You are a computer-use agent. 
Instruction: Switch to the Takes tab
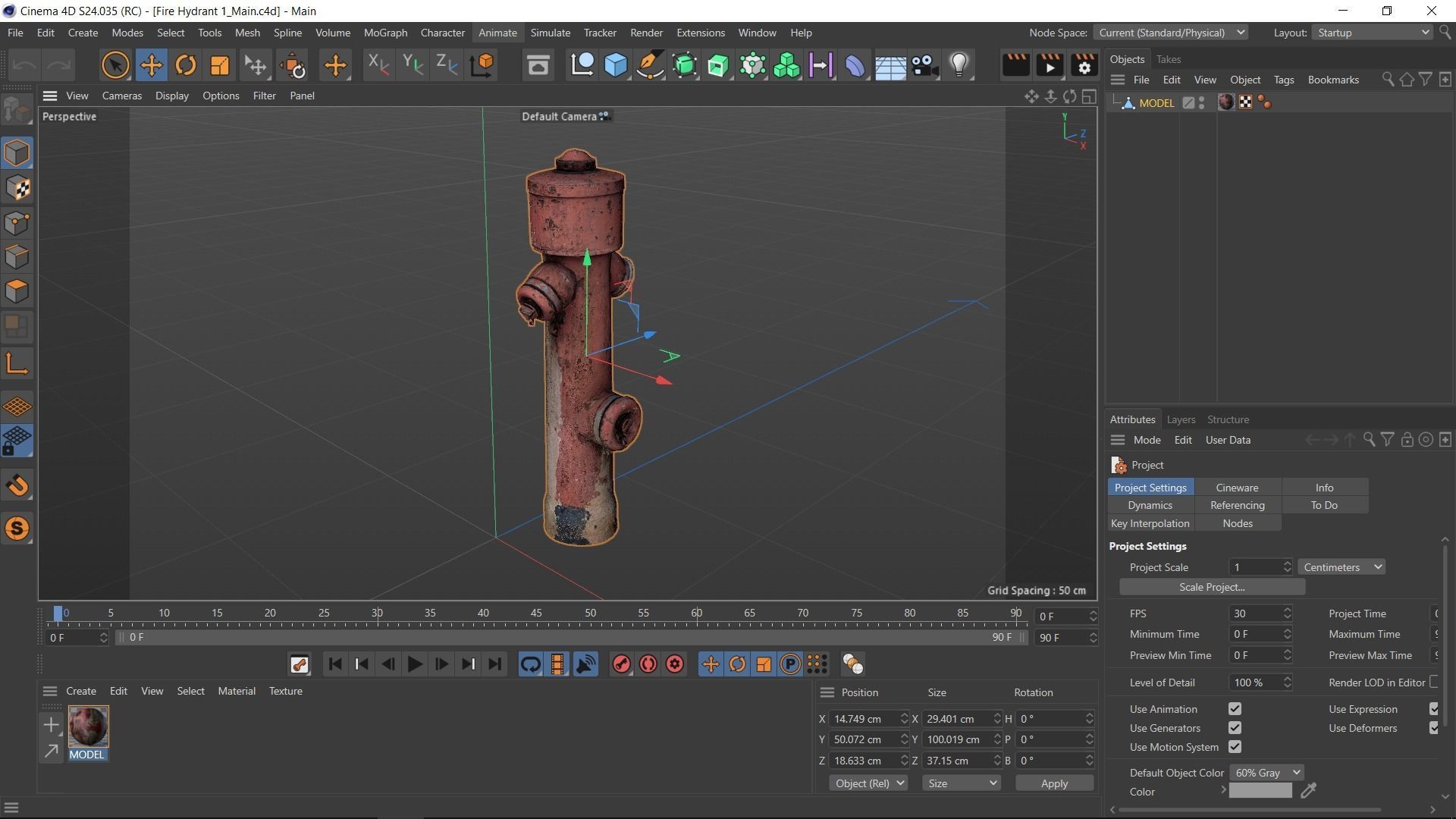pyautogui.click(x=1169, y=59)
